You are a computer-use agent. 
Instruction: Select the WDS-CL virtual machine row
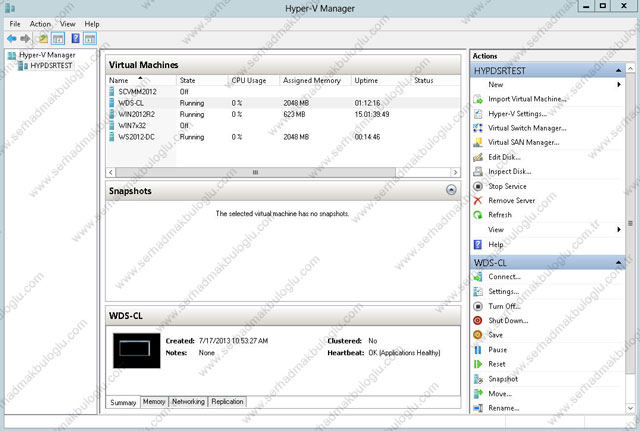[x=282, y=103]
